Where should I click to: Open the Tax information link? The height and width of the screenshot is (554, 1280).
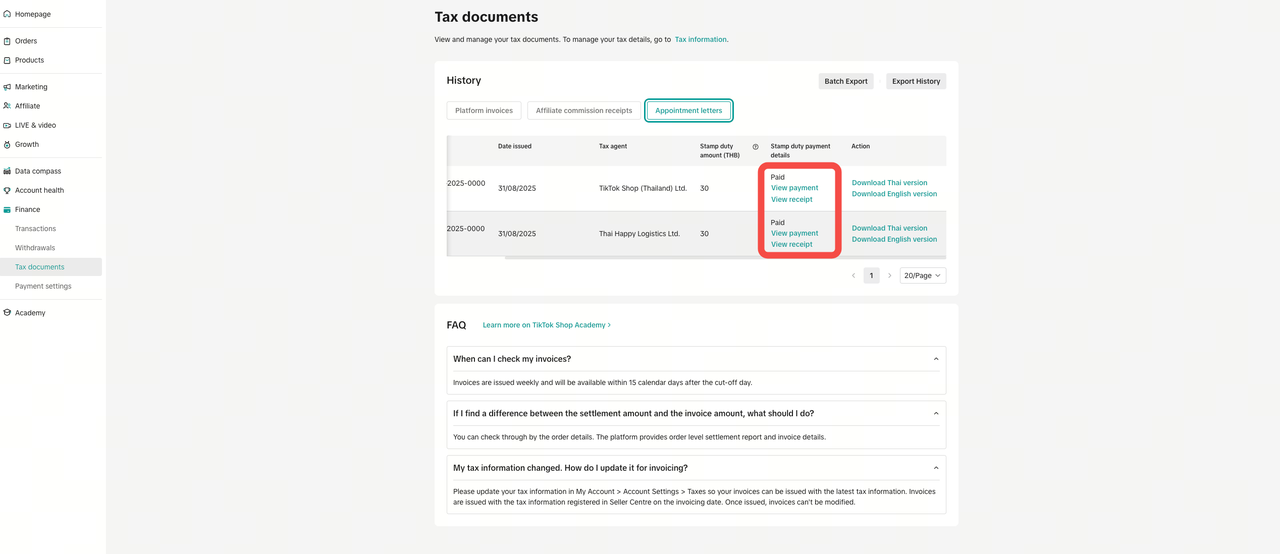click(700, 39)
